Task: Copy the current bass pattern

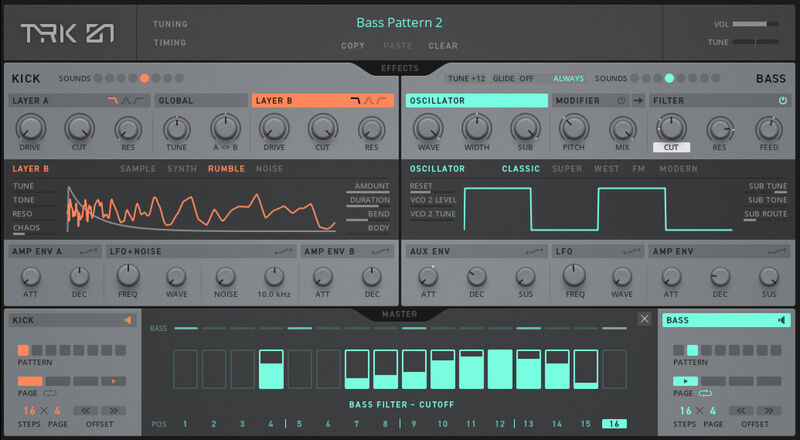Action: (353, 45)
